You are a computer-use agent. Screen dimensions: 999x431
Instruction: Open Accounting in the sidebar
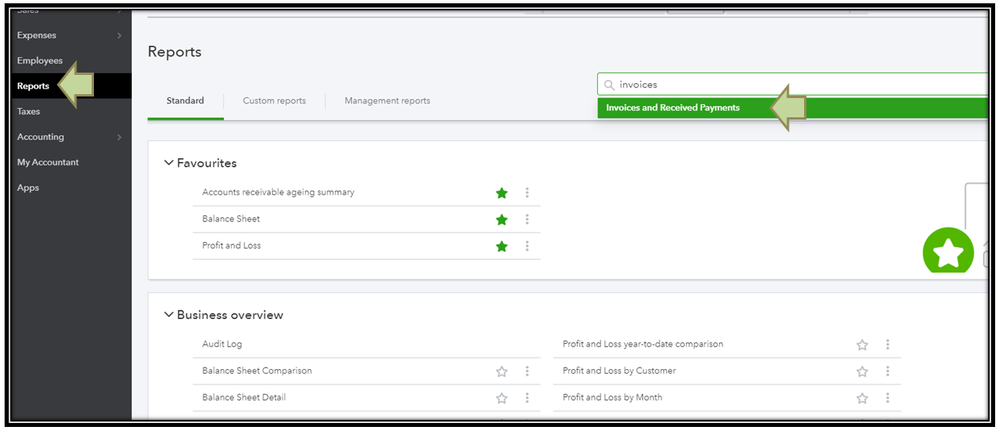[41, 137]
